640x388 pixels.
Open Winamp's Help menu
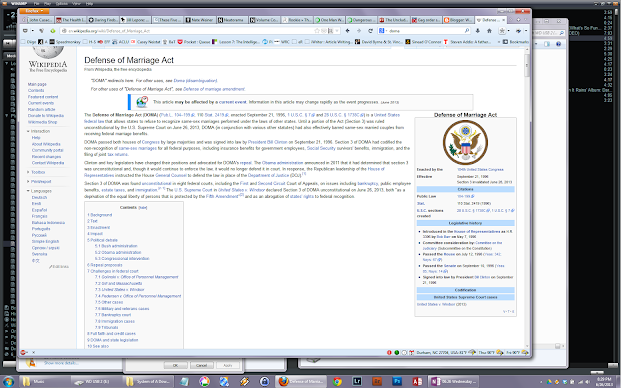coord(89,3)
